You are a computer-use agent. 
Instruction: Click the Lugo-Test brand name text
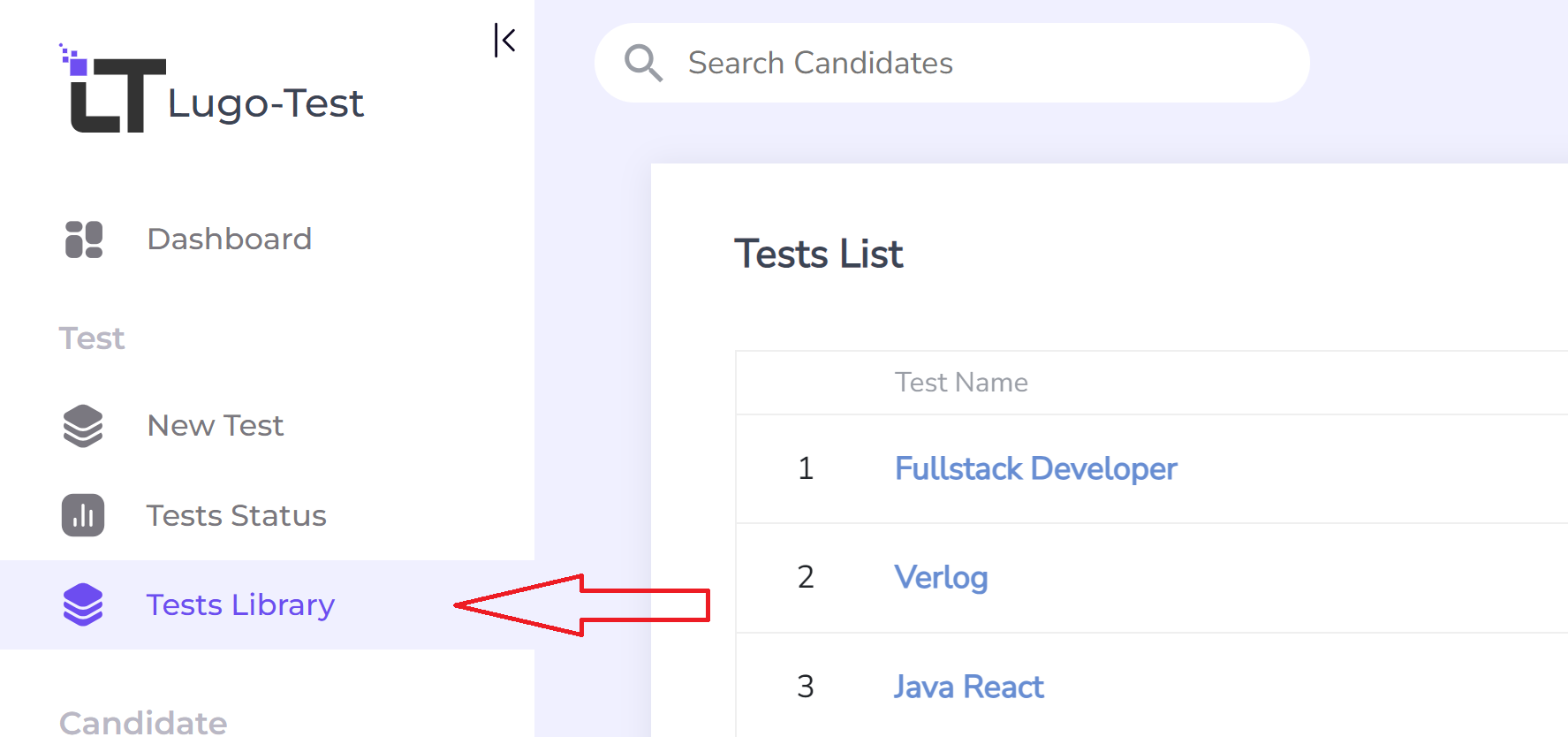(x=265, y=103)
